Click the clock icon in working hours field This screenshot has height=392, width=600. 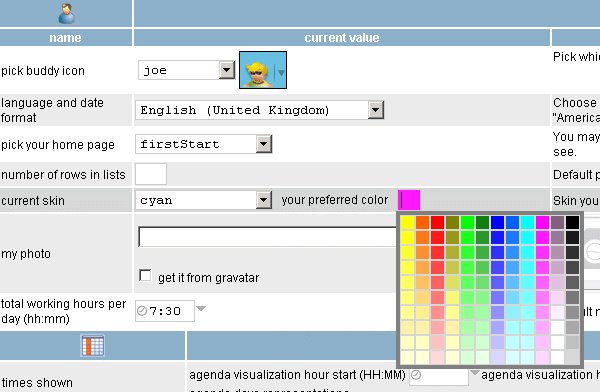tap(142, 310)
